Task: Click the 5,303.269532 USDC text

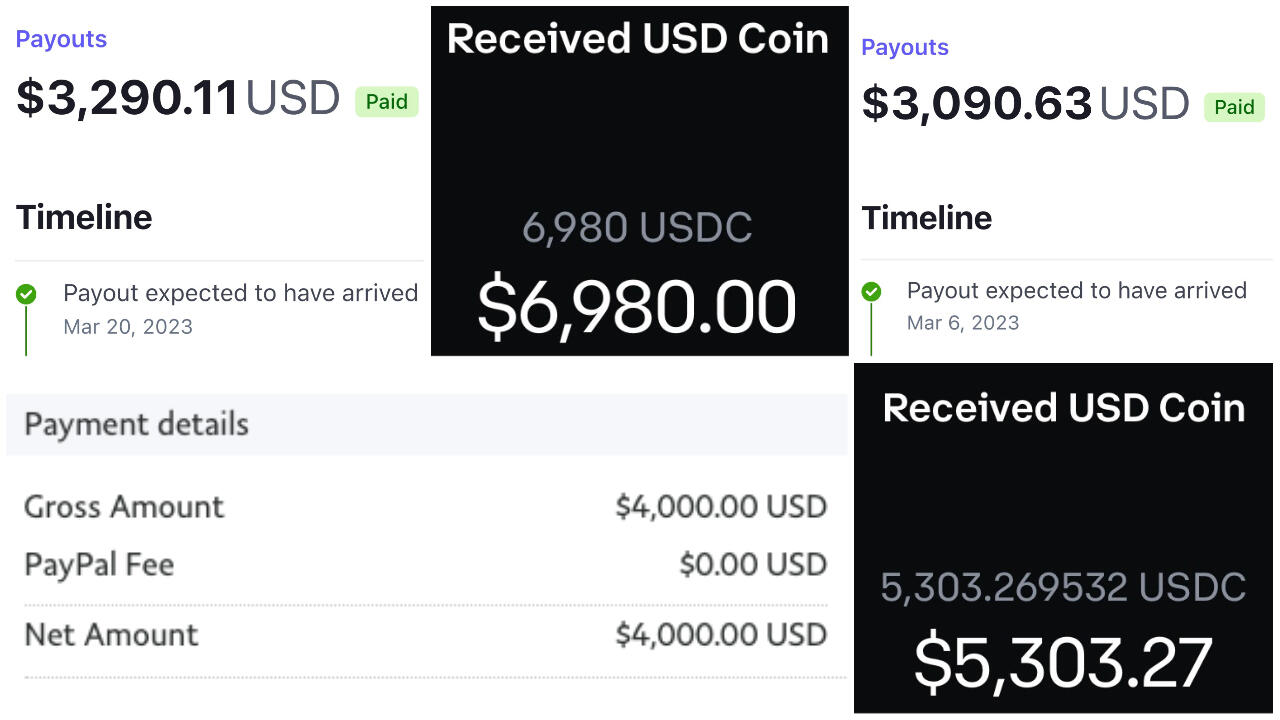Action: [1063, 587]
